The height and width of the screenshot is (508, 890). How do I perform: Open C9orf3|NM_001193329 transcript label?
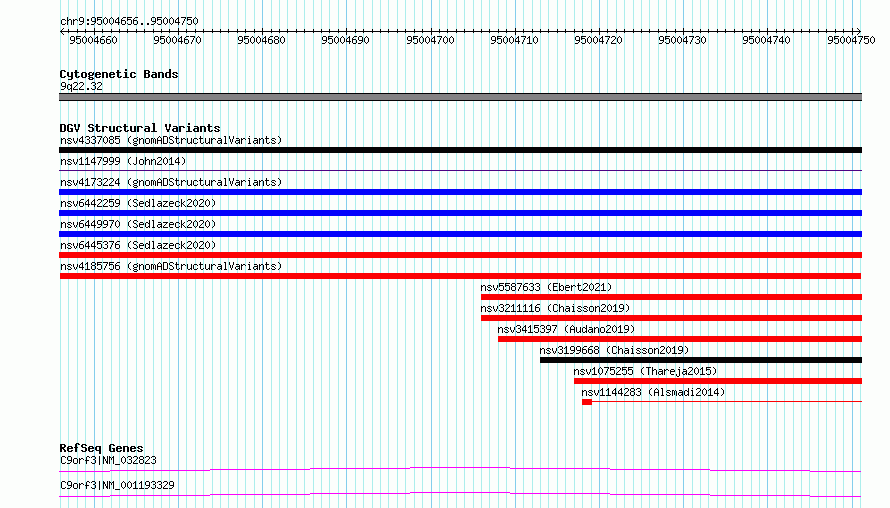(x=117, y=485)
